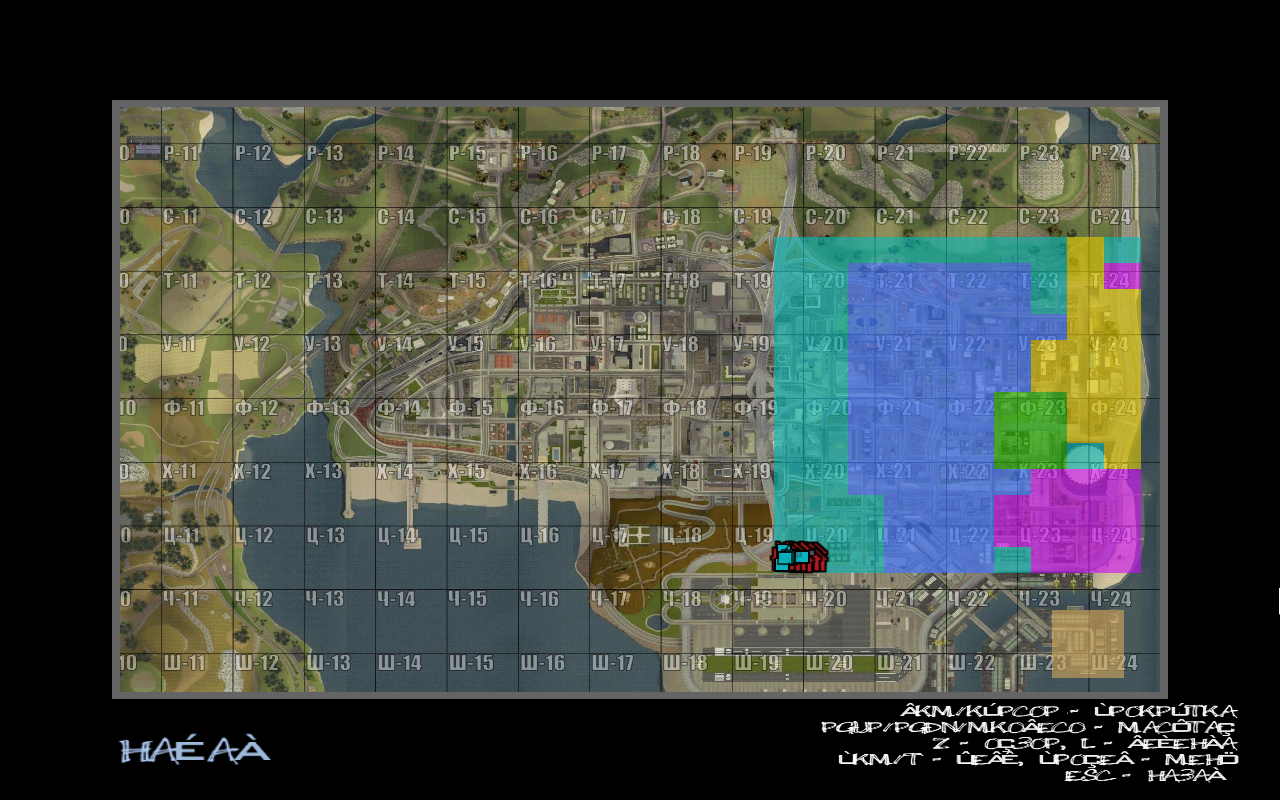Click the red and cyan house marker
This screenshot has width=1280, height=800.
tap(800, 557)
